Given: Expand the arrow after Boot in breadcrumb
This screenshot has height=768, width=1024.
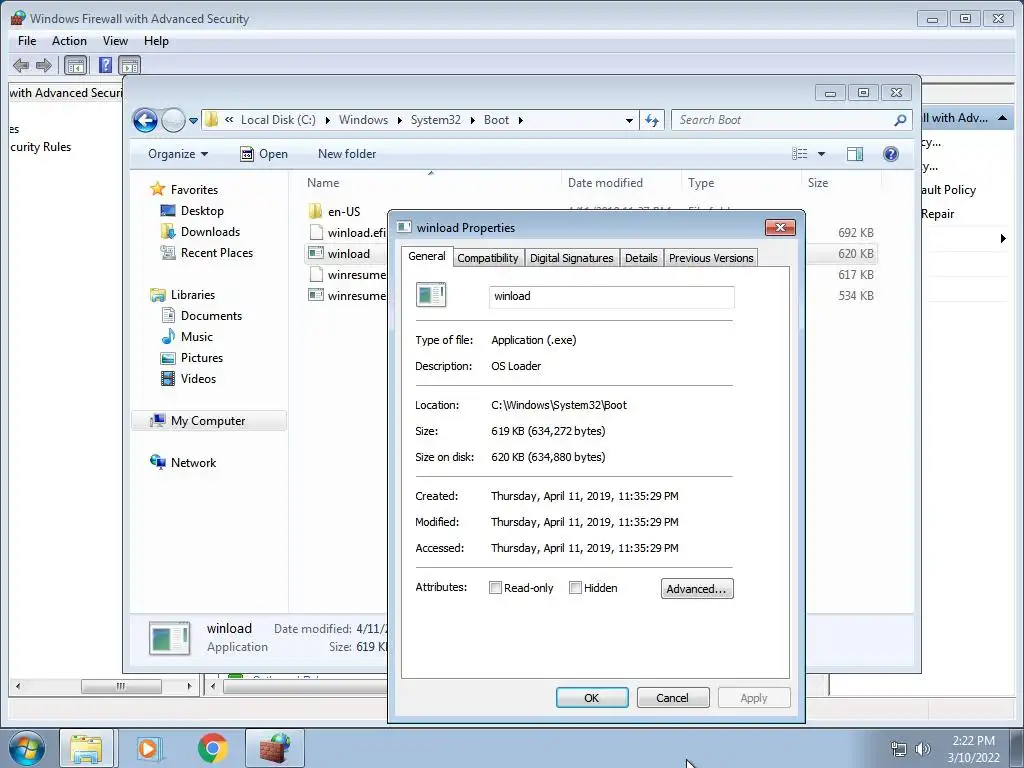Looking at the screenshot, I should [520, 120].
